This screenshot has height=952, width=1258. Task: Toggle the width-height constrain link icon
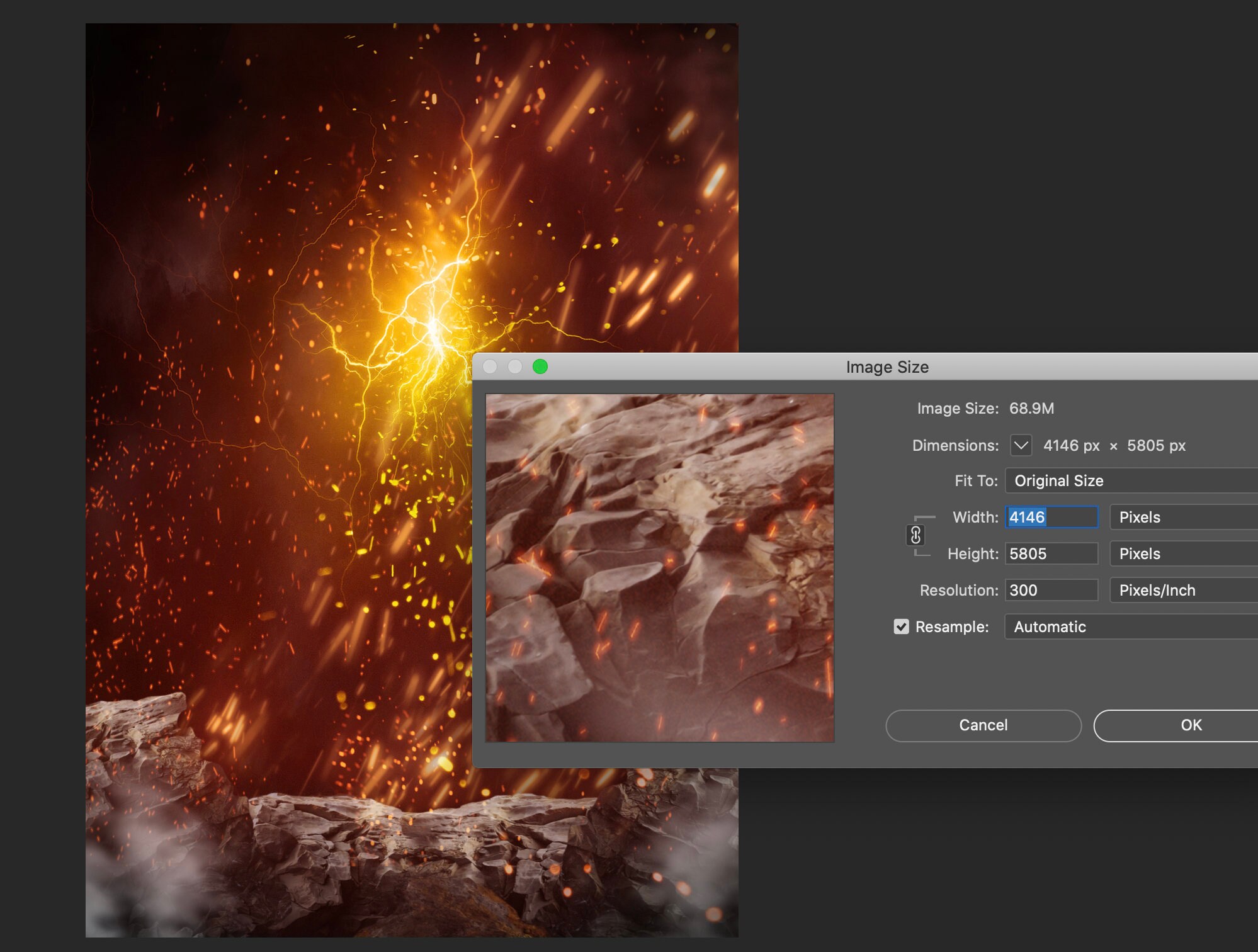[915, 535]
